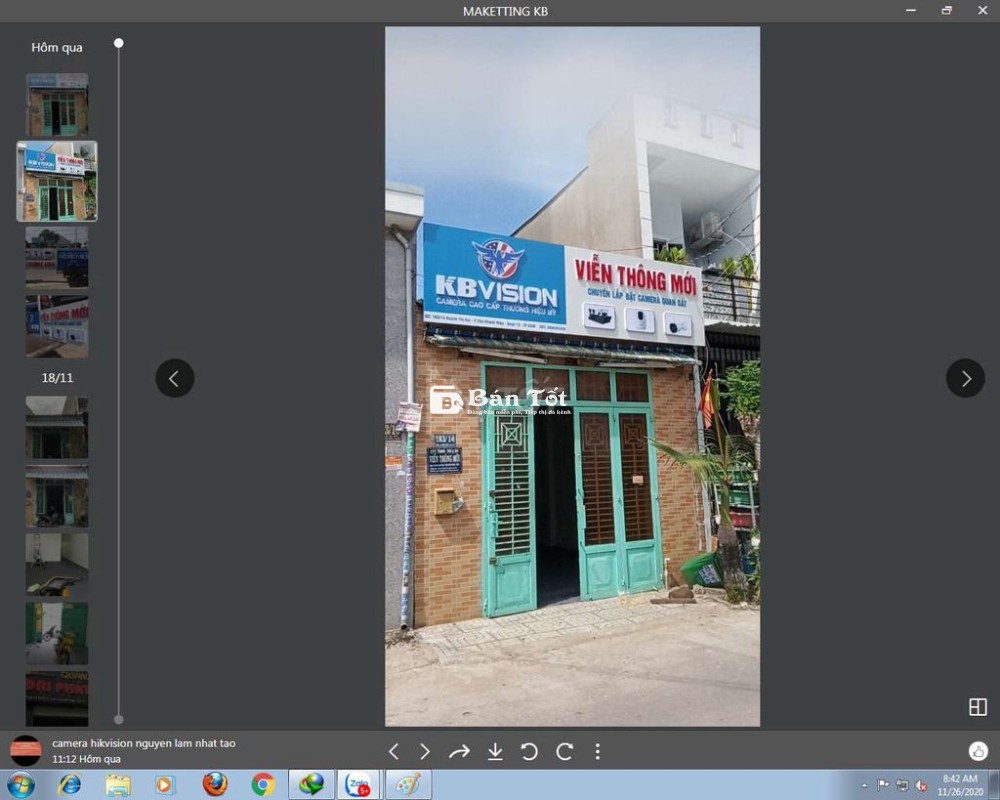1000x800 pixels.
Task: Click the sender's round avatar
Action: [26, 751]
